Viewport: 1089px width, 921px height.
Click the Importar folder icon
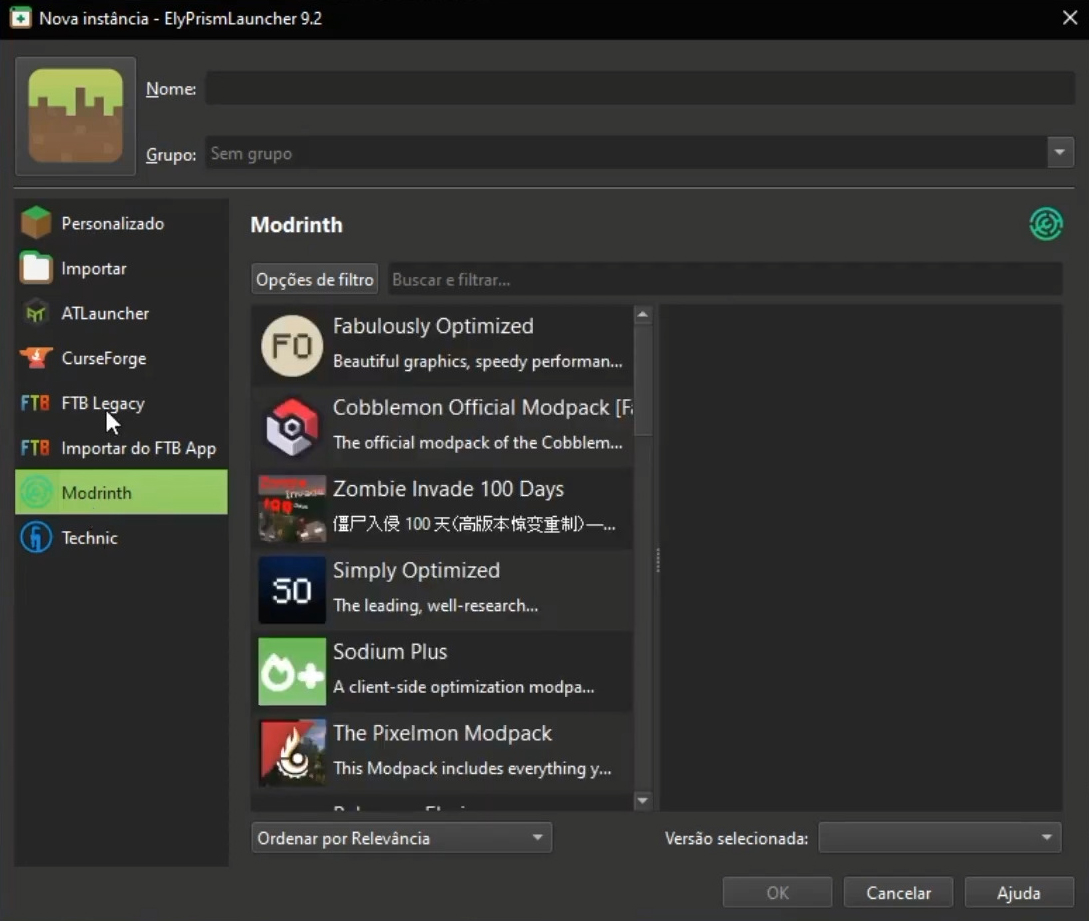point(36,268)
